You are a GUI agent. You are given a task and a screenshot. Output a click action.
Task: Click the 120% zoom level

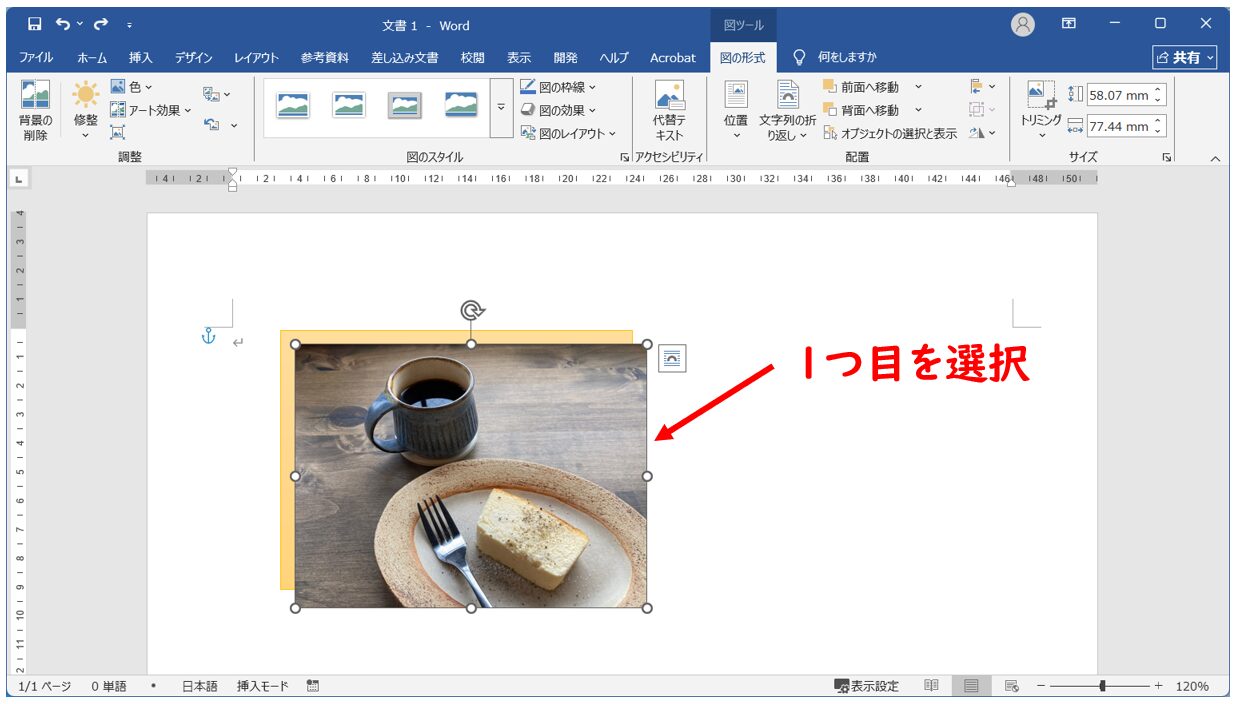1192,686
